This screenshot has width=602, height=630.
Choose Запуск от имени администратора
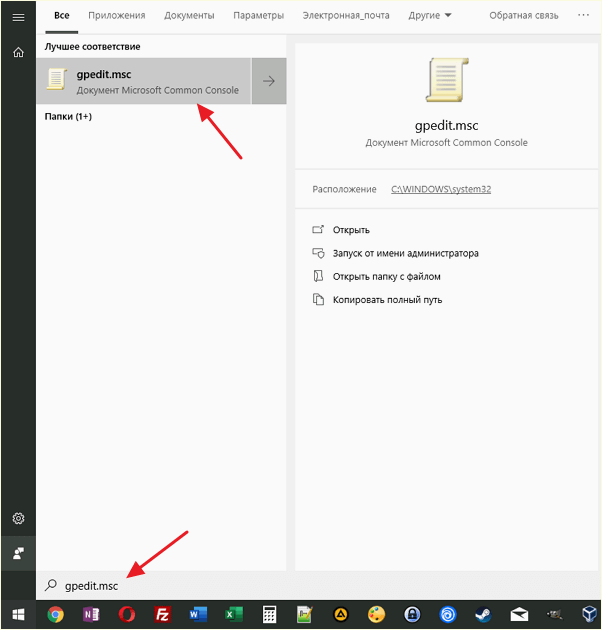pos(405,254)
